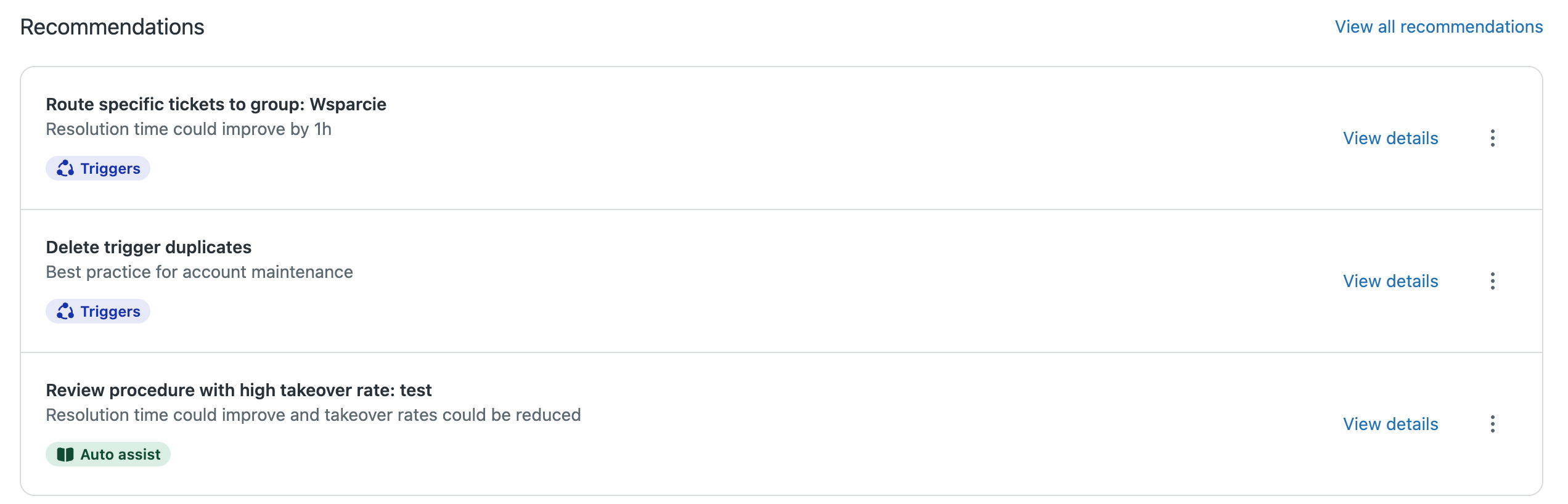View details for Delete trigger duplicates
This screenshot has height=504, width=1568.
click(x=1390, y=281)
